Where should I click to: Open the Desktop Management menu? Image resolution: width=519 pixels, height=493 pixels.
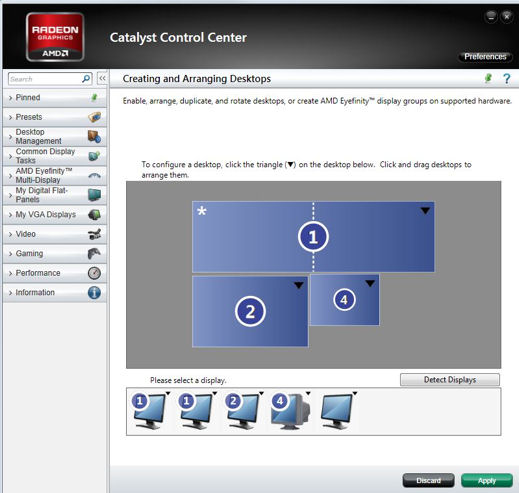[55, 136]
